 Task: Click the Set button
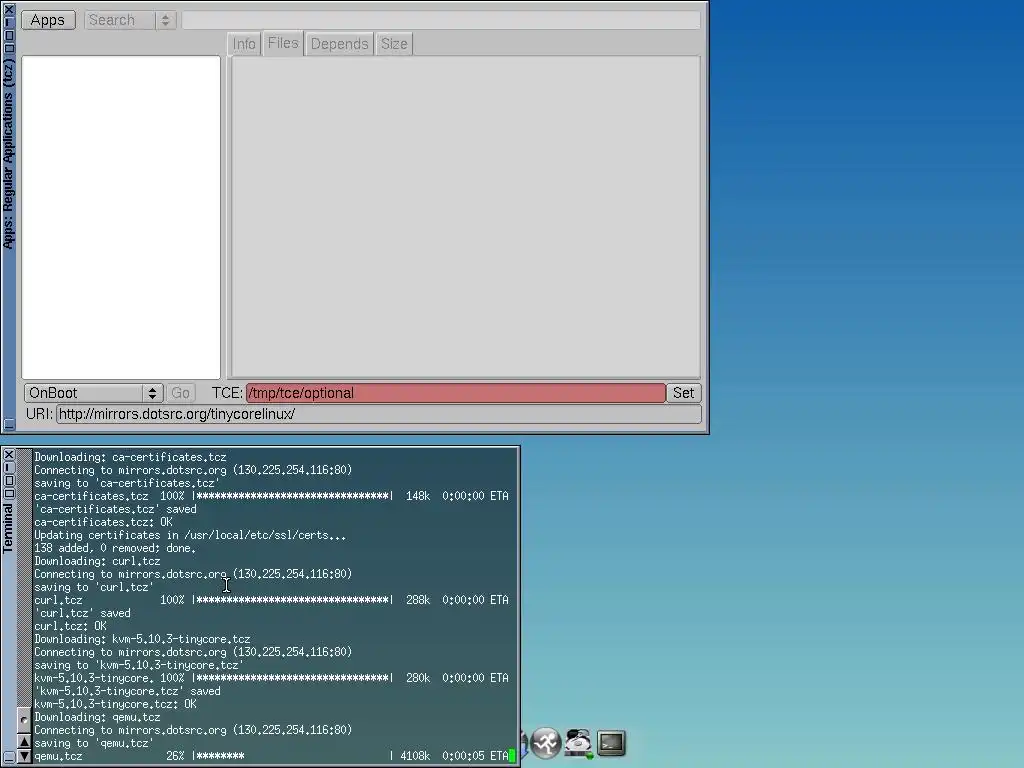(683, 393)
